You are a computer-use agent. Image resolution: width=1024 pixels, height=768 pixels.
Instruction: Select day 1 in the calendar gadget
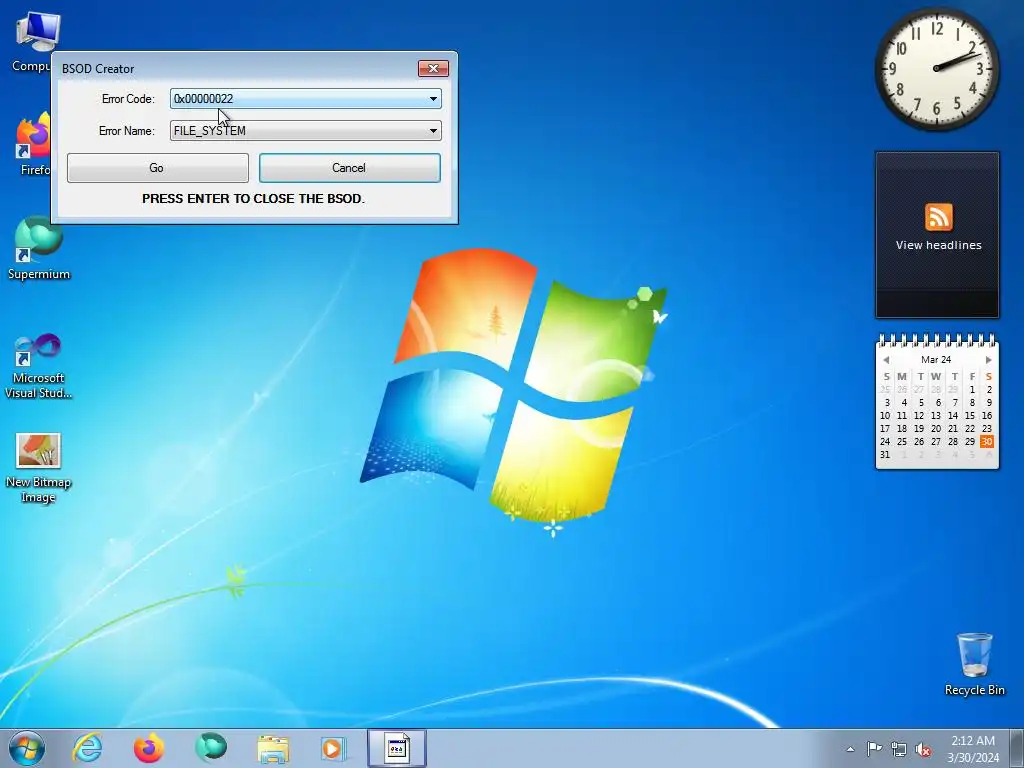(972, 390)
